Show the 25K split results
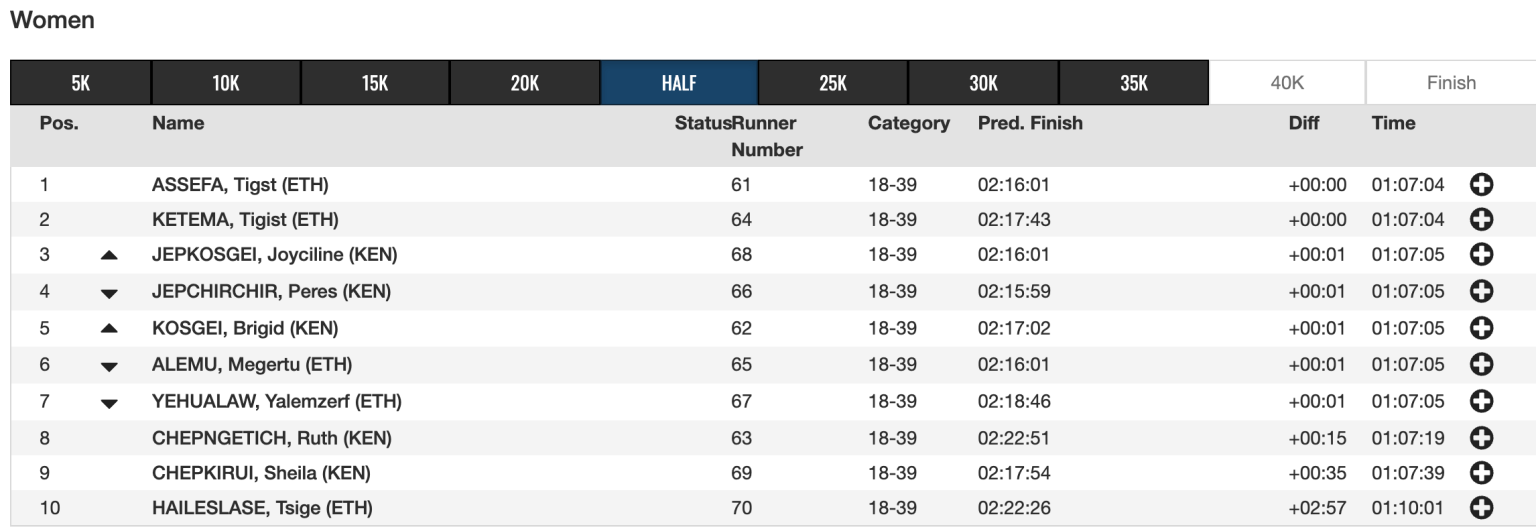The height and width of the screenshot is (527, 1536). tap(833, 84)
